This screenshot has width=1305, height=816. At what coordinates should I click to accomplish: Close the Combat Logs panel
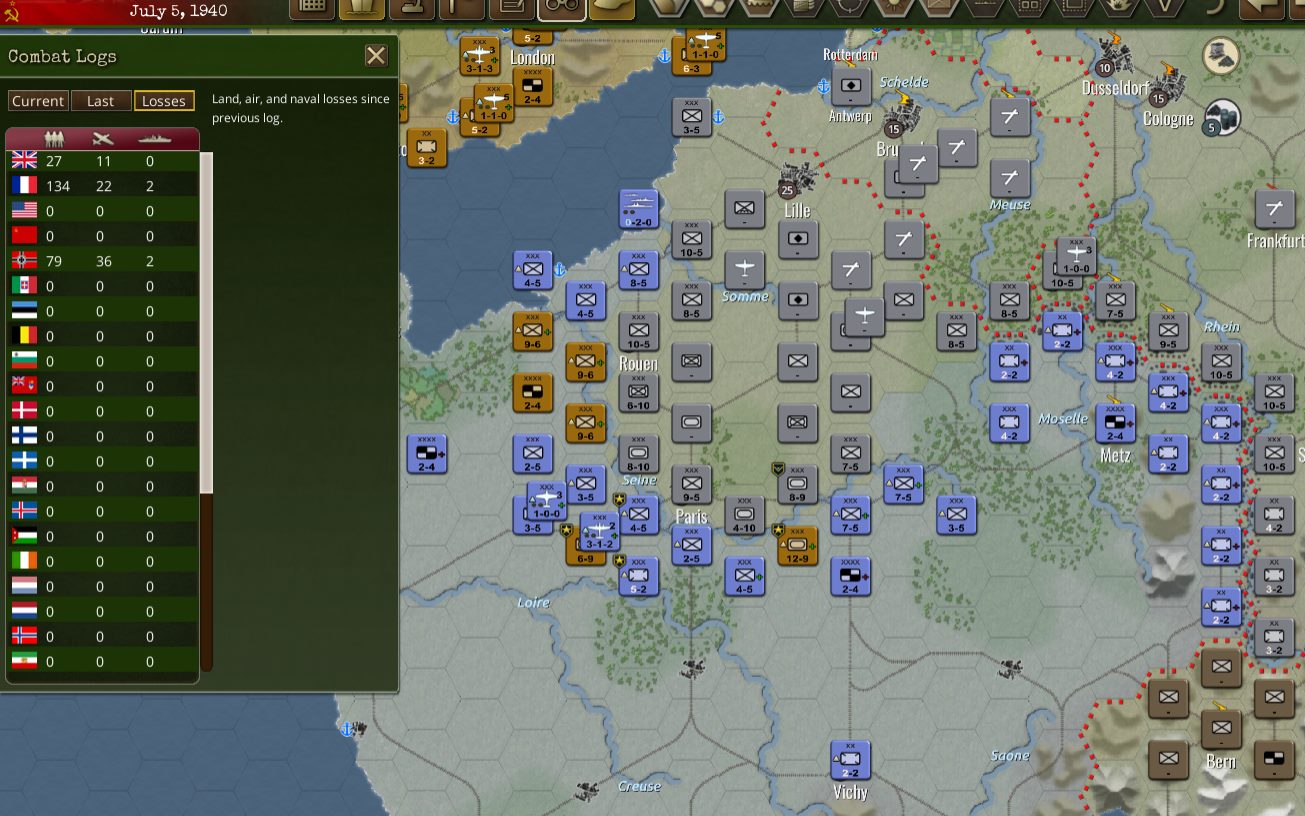[x=376, y=56]
